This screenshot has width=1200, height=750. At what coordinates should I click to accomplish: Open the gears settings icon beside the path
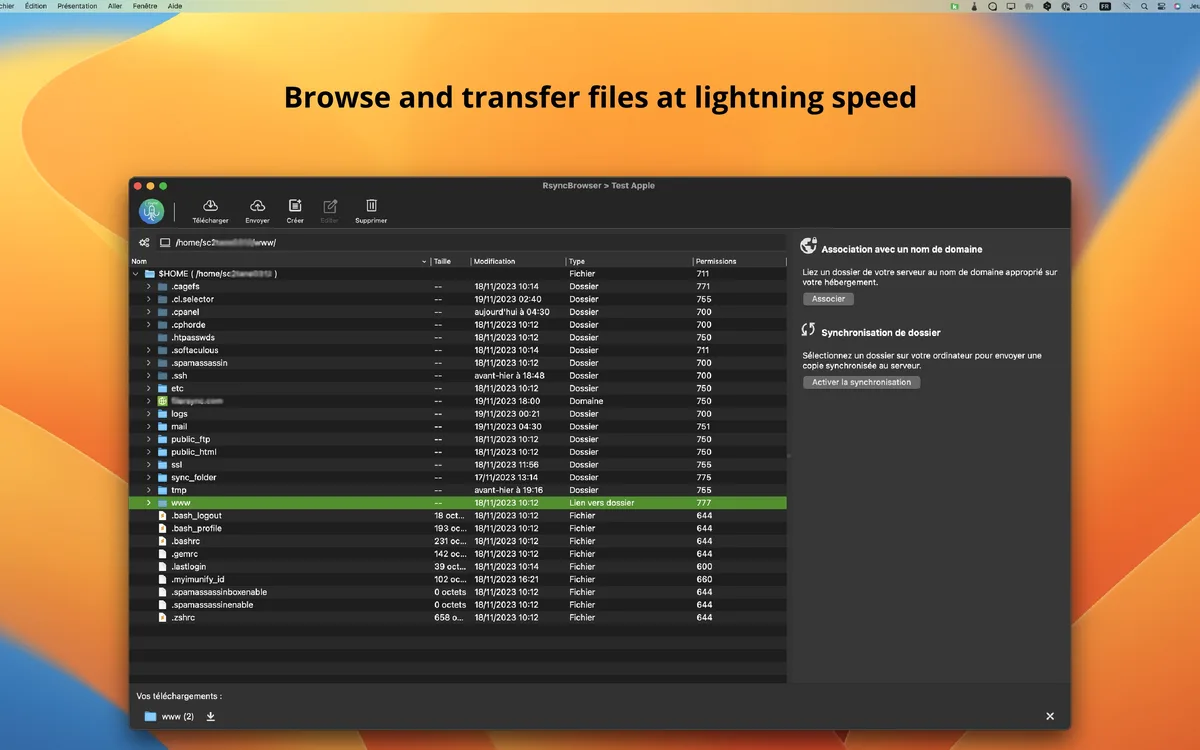[143, 242]
